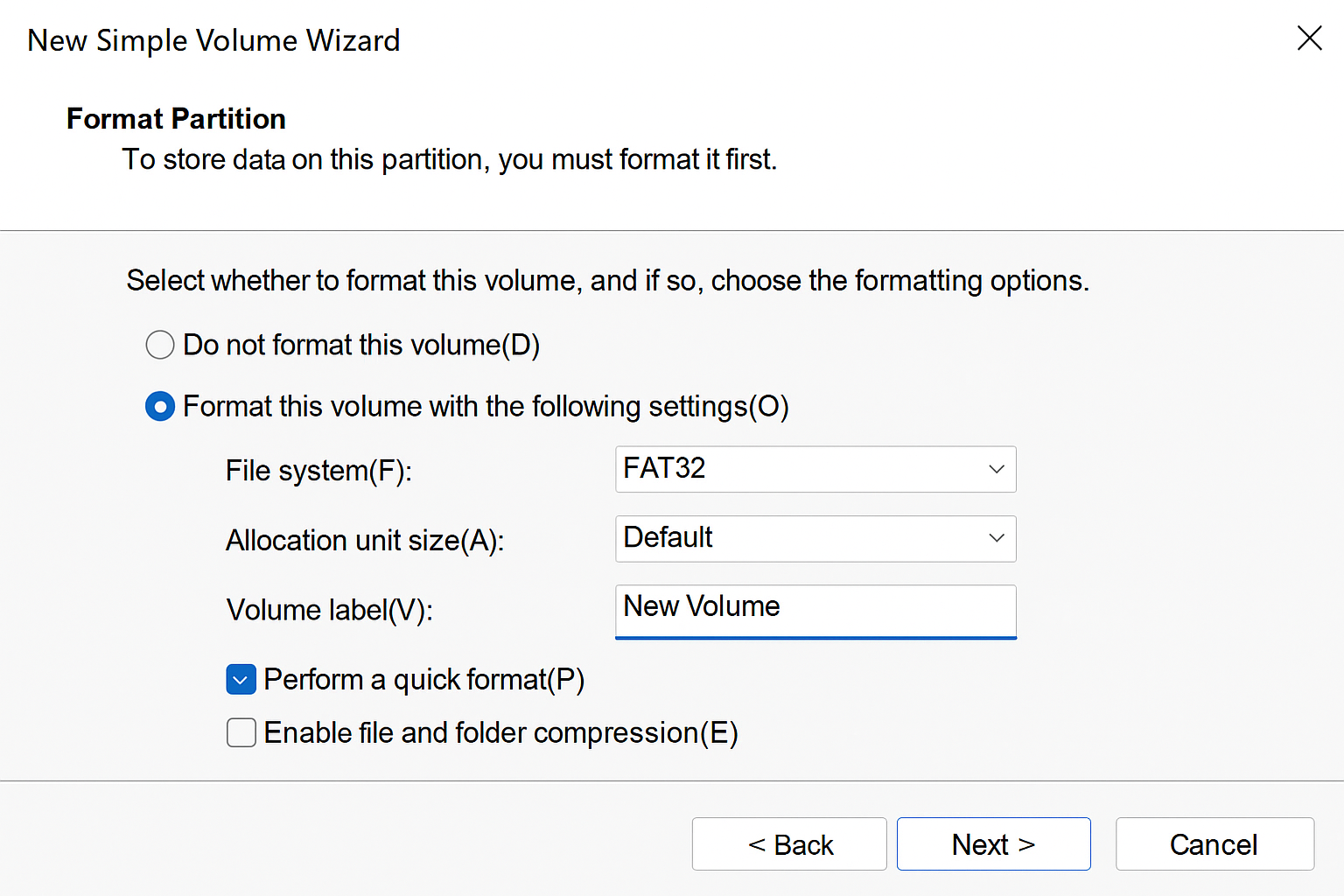This screenshot has width=1344, height=896.
Task: Go back to the previous wizard step
Action: 788,843
